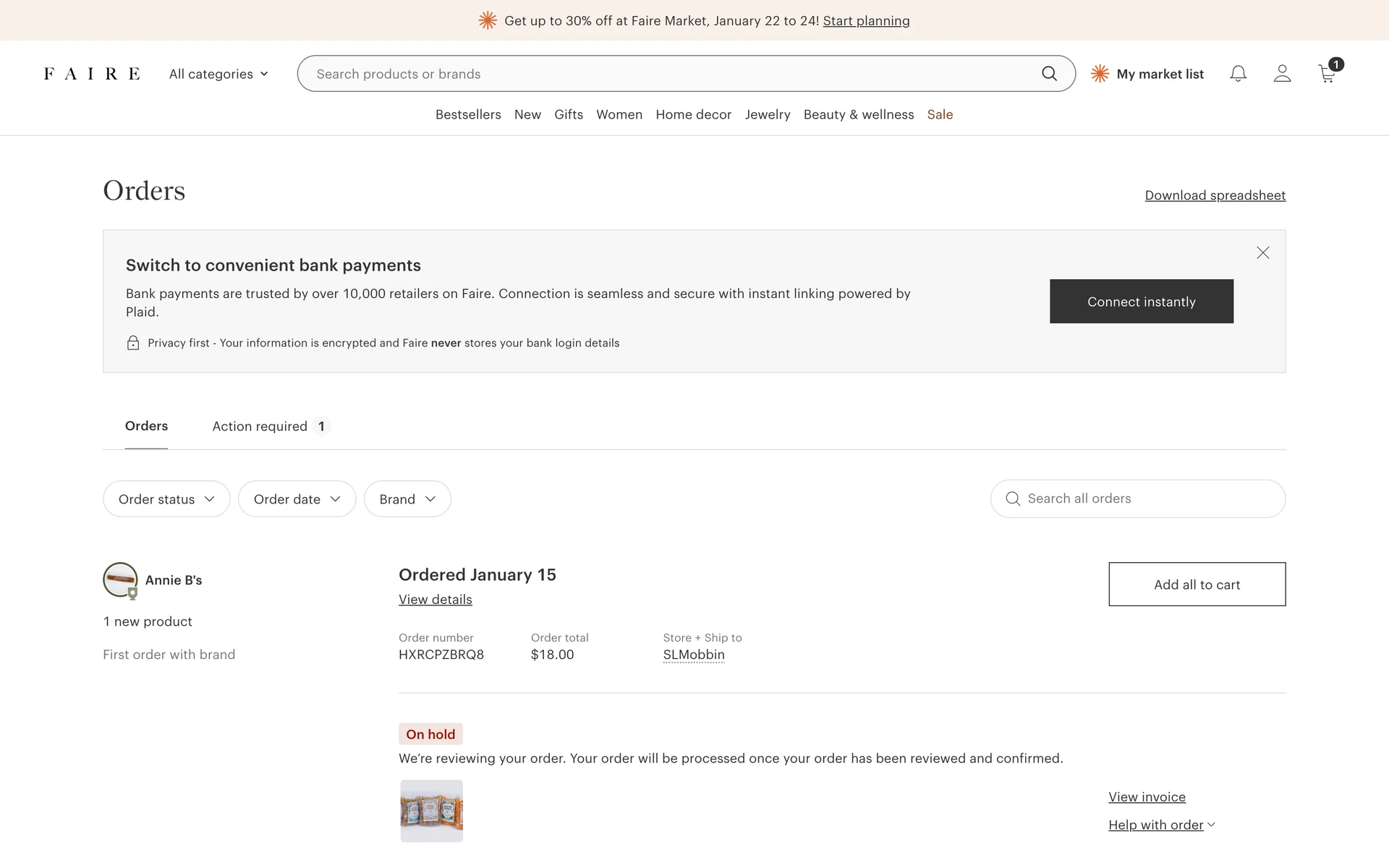Dismiss the bank payments banner

click(x=1262, y=252)
